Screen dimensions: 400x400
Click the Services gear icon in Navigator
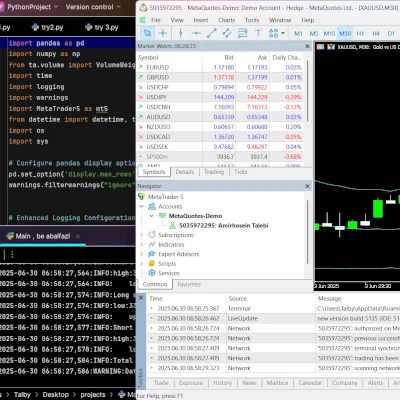tap(152, 273)
